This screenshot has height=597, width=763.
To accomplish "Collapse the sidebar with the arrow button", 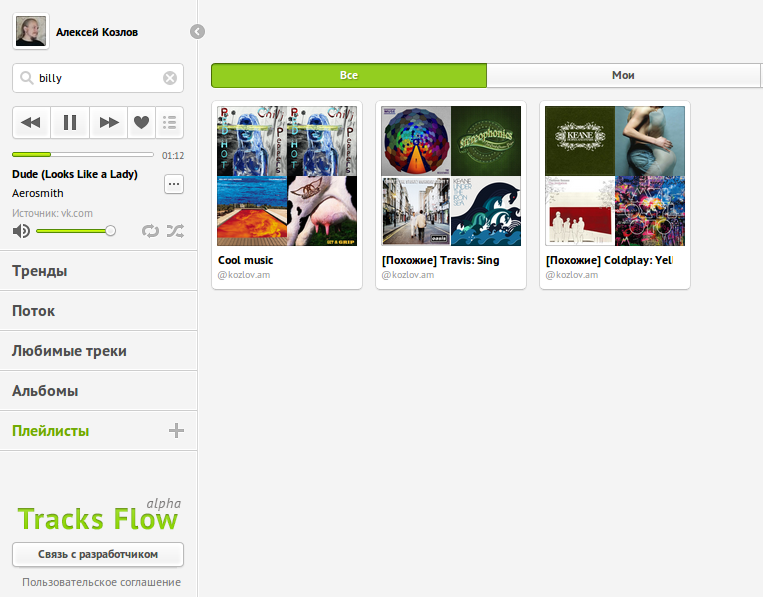I will tap(197, 32).
